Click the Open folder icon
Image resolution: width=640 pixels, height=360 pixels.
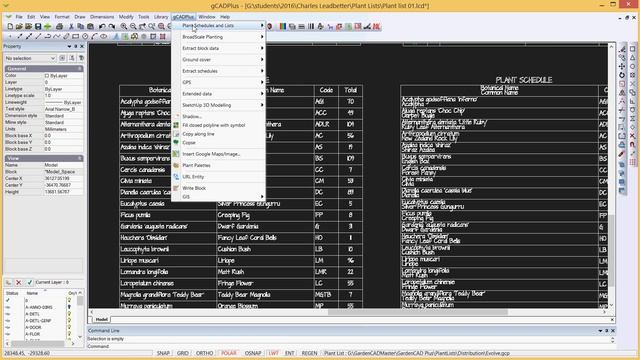point(19,27)
